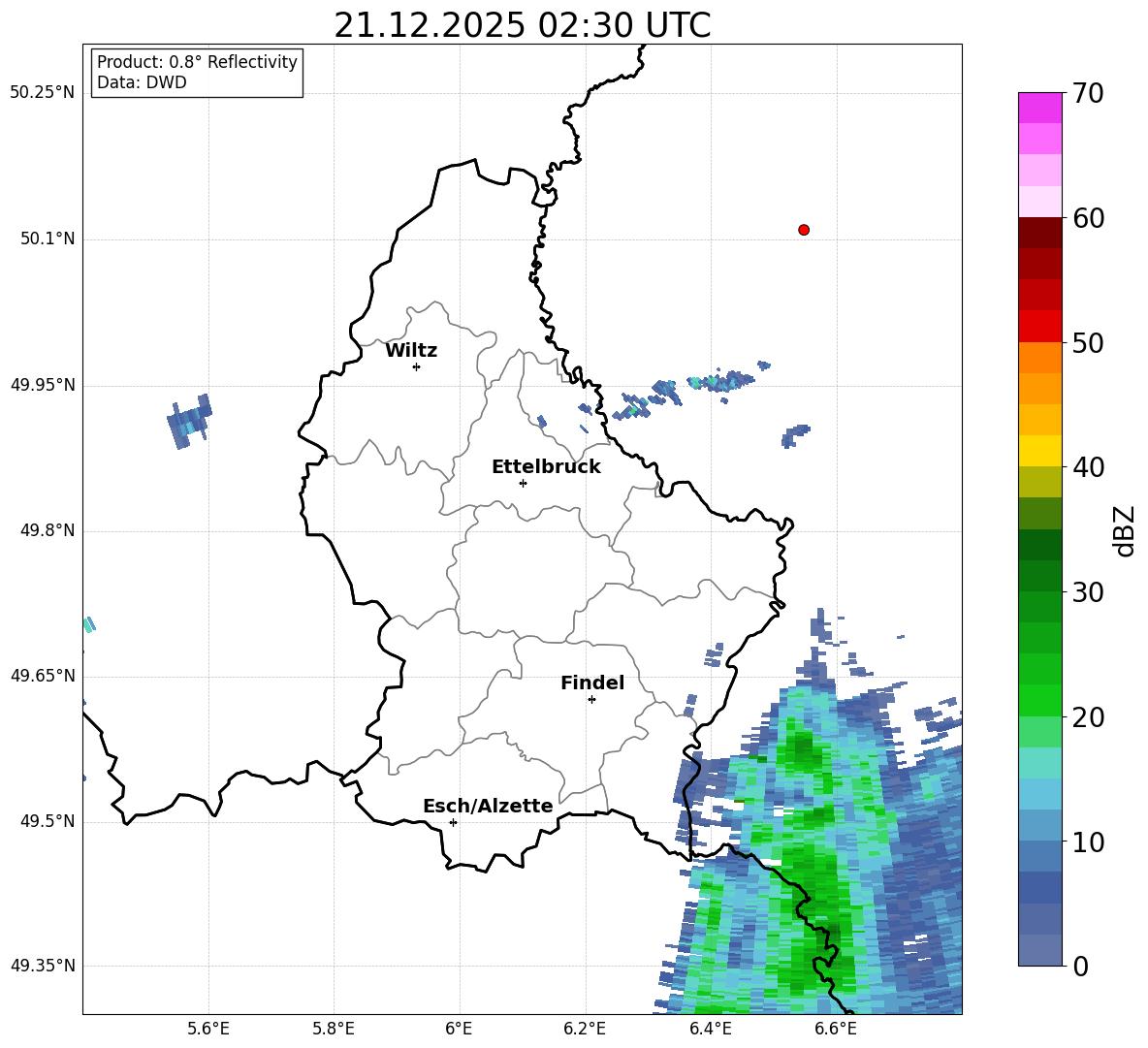
Task: Click the dark red colorbar segment below 60
Action: 1039,233
